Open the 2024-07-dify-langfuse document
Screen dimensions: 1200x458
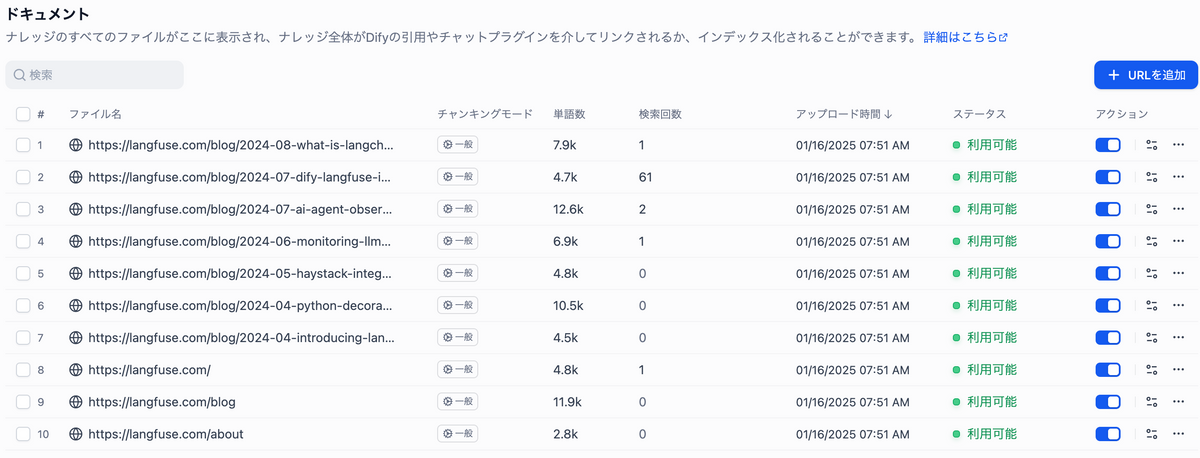[239, 177]
